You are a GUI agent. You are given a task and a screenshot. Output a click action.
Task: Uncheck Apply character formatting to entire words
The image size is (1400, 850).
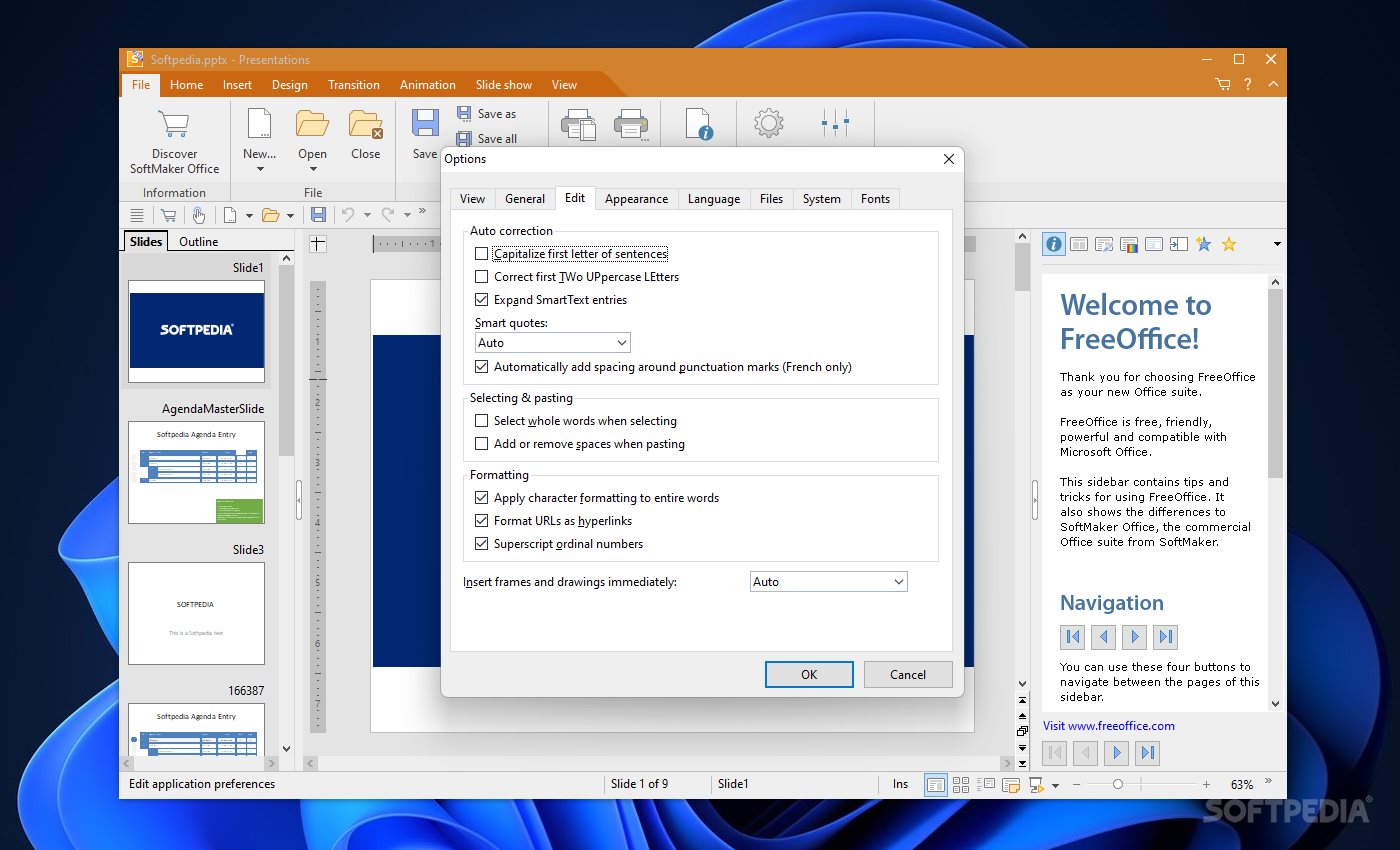(x=482, y=498)
